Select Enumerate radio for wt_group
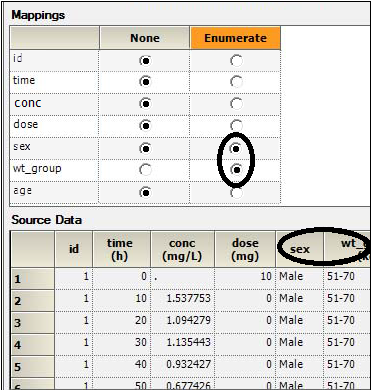 236,170
